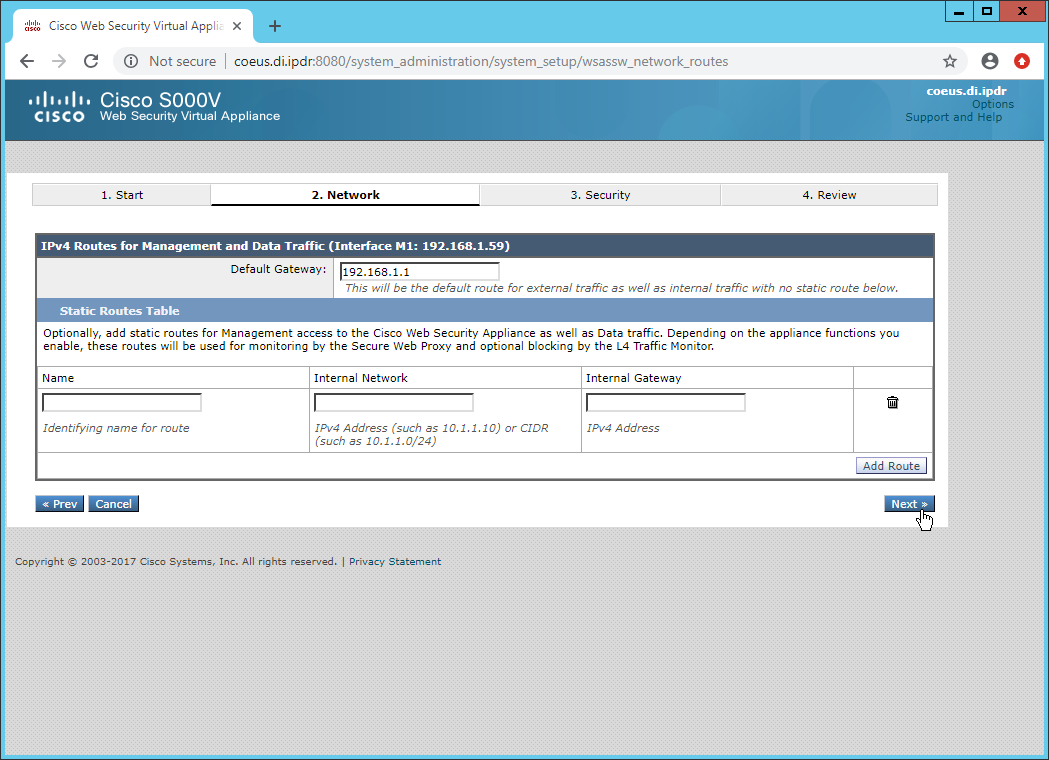Click the browser address bar URL
1049x760 pixels.
click(481, 62)
